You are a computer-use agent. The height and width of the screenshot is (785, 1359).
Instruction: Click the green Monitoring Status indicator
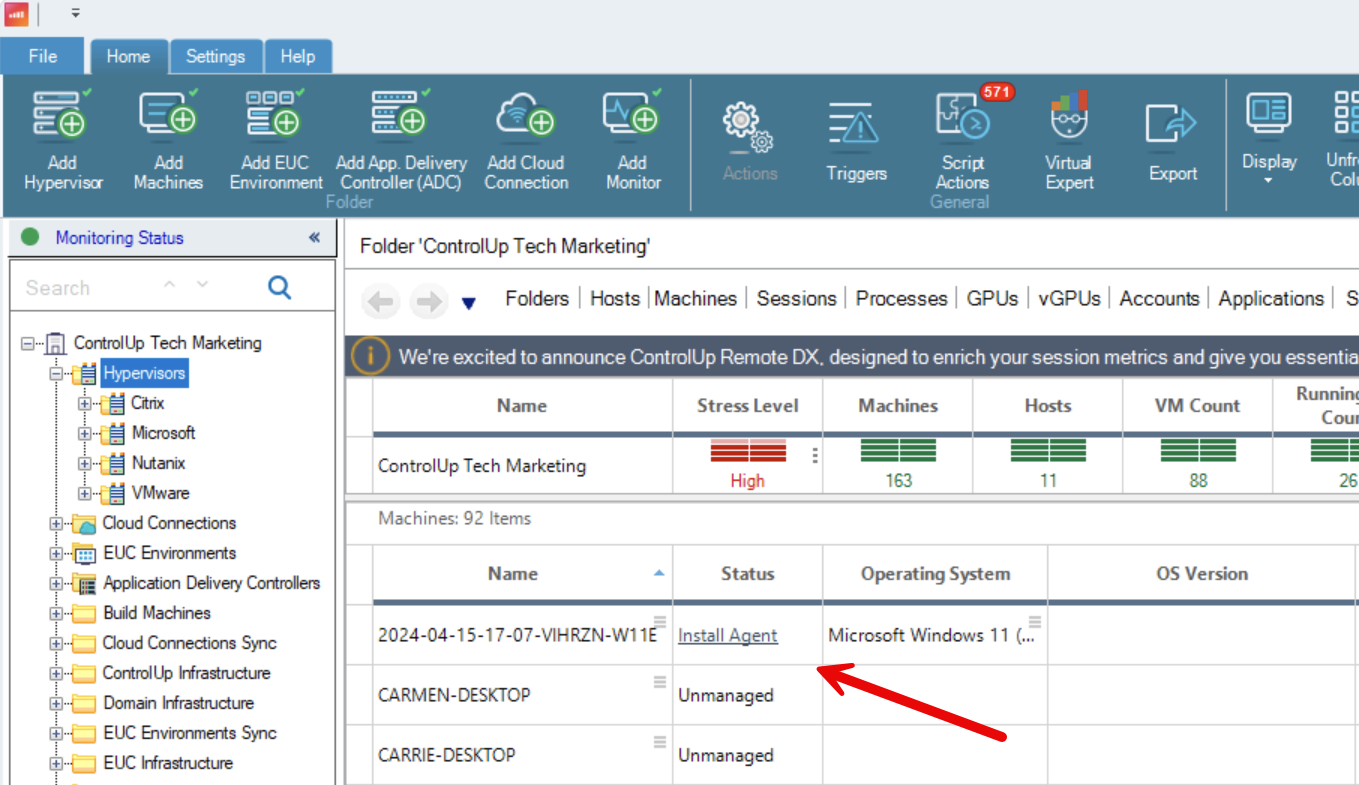(30, 238)
